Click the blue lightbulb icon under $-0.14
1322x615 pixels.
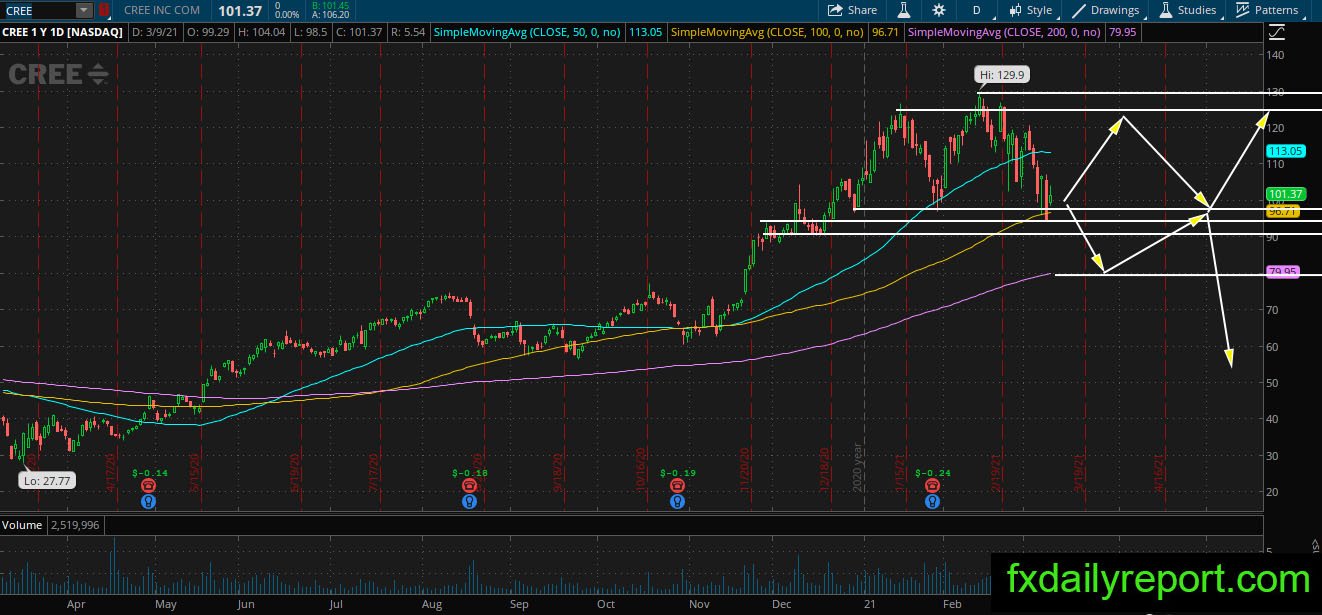tap(148, 501)
